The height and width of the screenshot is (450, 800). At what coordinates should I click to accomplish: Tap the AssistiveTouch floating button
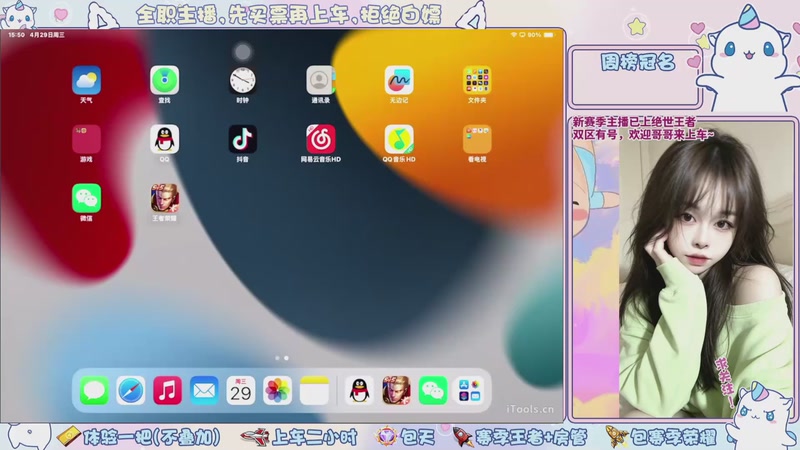(x=243, y=52)
